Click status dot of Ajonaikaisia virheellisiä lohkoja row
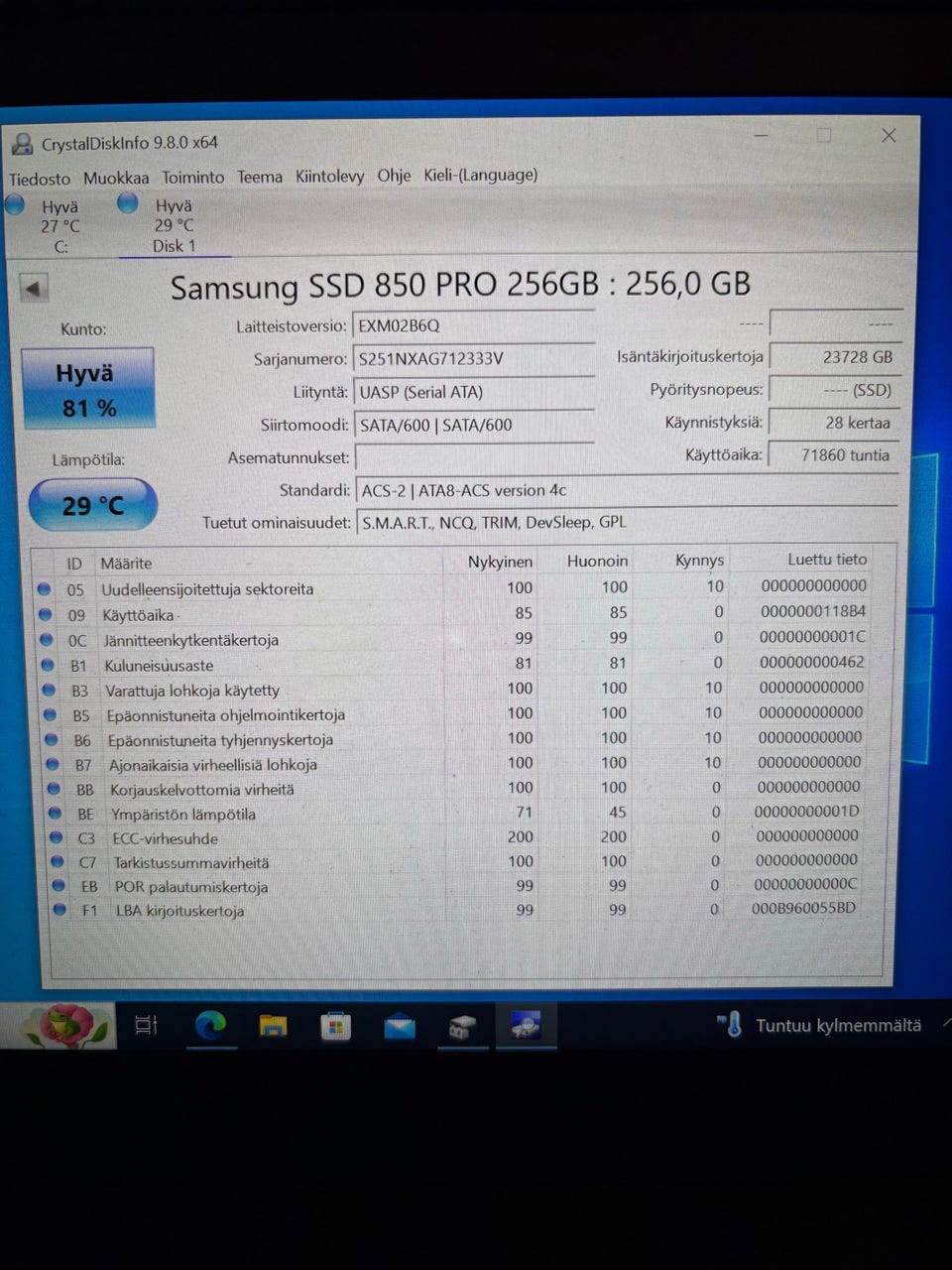Image resolution: width=952 pixels, height=1270 pixels. [x=53, y=764]
